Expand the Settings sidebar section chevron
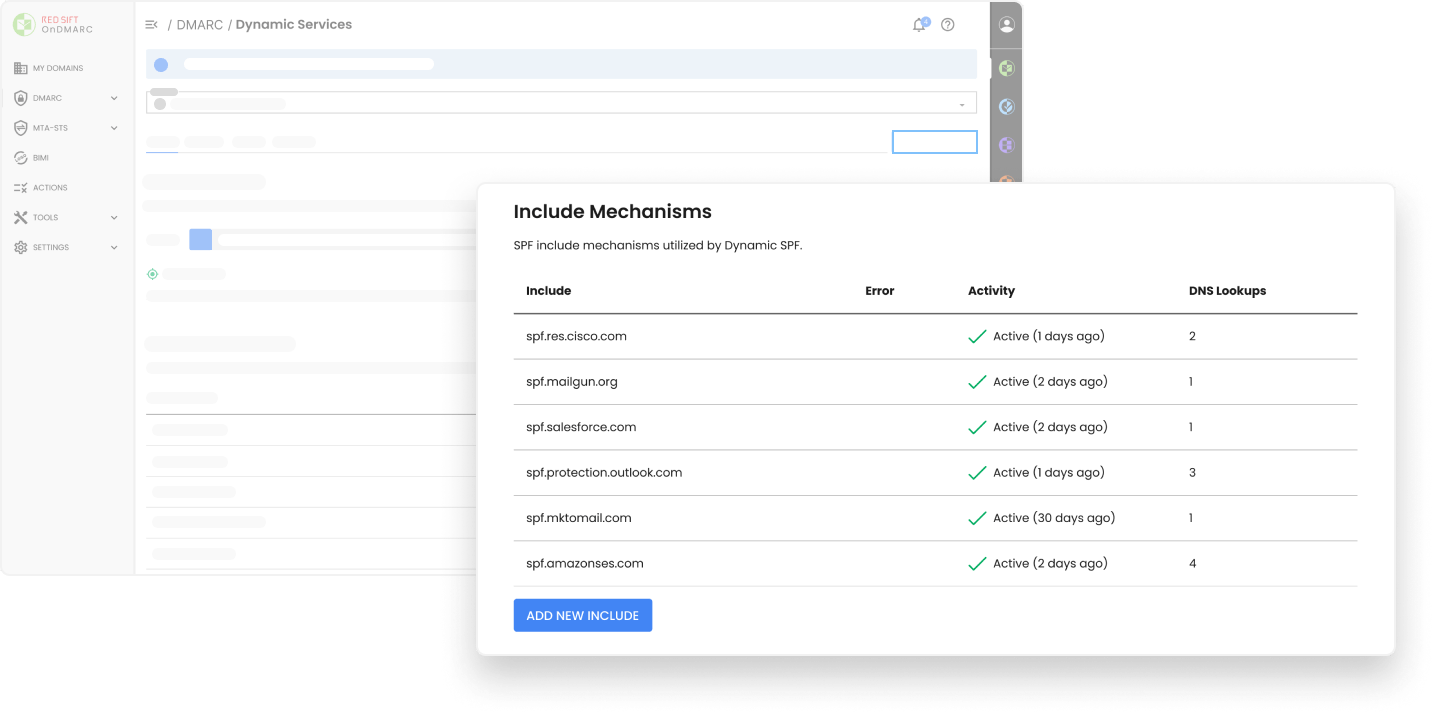1436x716 pixels. coord(114,247)
